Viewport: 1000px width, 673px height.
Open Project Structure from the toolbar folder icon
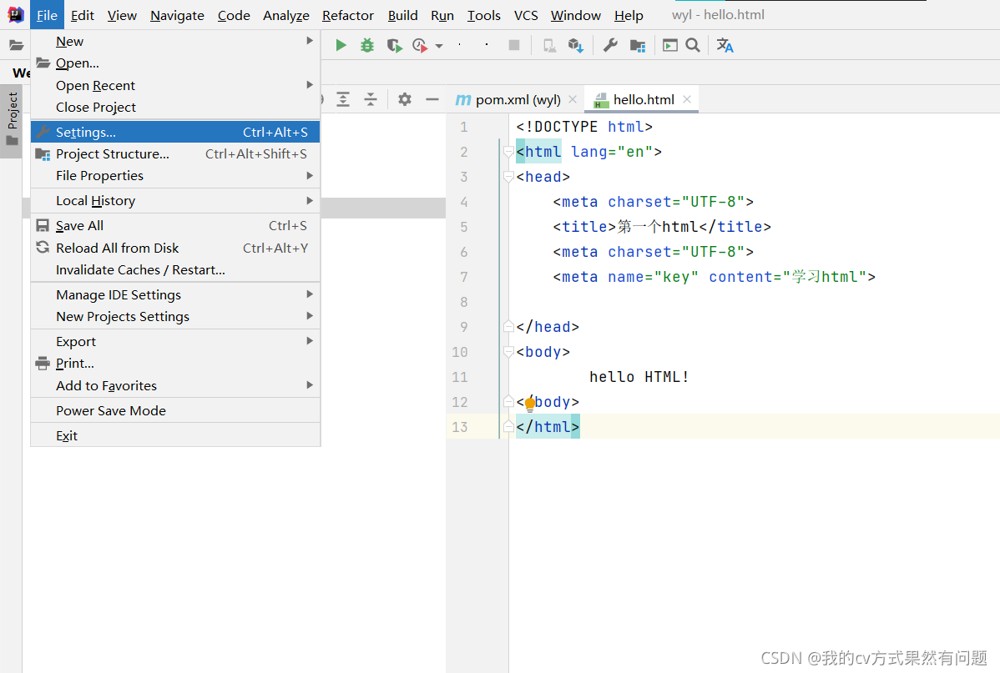click(637, 45)
